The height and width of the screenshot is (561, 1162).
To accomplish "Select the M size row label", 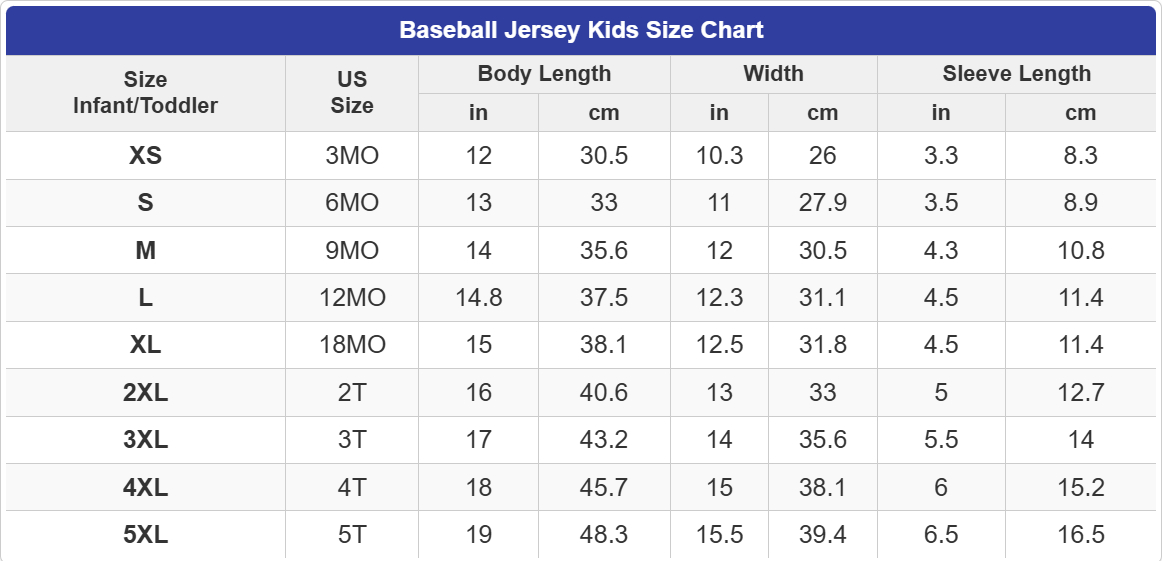I will pyautogui.click(x=145, y=251).
